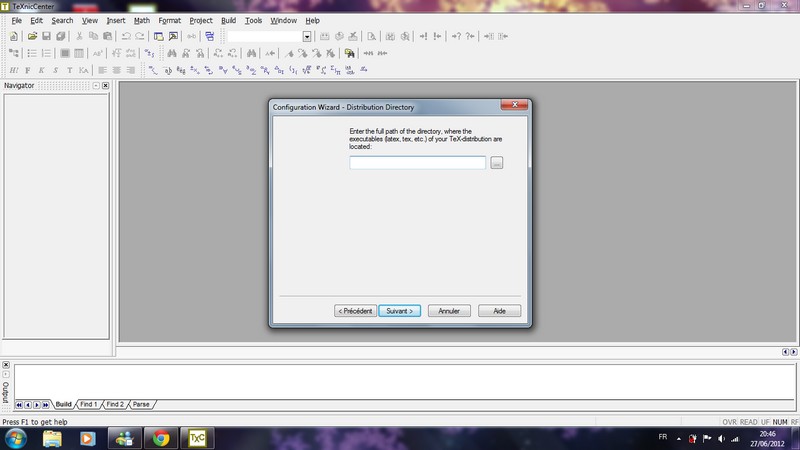Close the Output panel with its X
Viewport: 800px width, 450px height.
pos(5,365)
